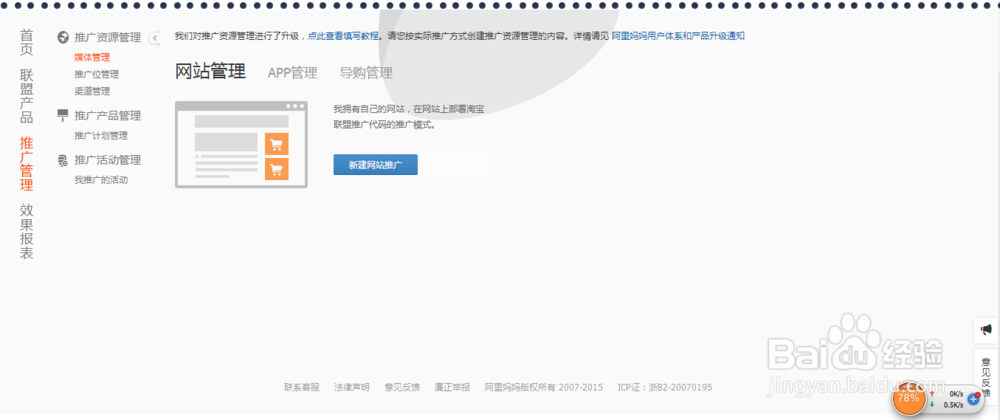Open the 意见反馈 side tab on the right
The image size is (1000, 420).
[x=986, y=376]
